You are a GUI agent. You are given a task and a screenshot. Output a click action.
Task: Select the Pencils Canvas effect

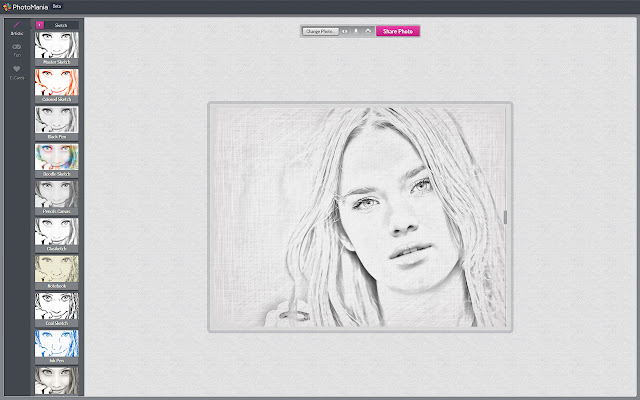57,195
